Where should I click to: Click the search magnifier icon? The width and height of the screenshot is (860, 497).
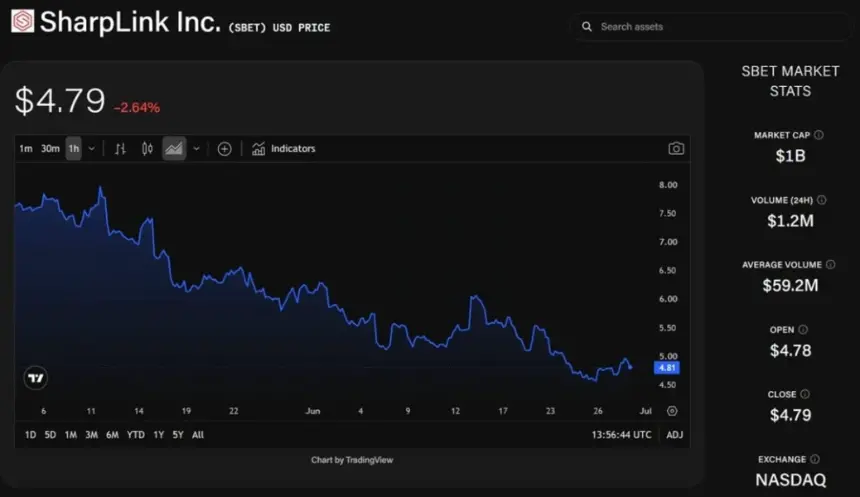tap(587, 26)
